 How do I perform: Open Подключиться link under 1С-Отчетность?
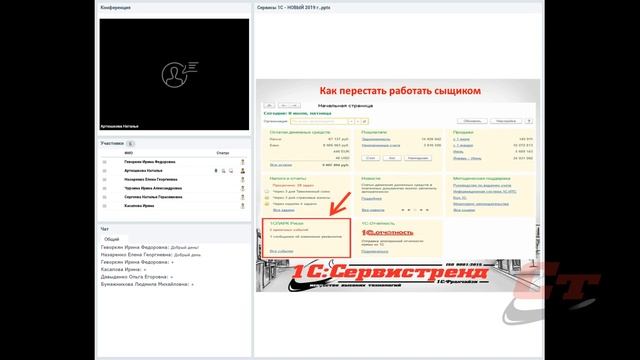click(375, 251)
